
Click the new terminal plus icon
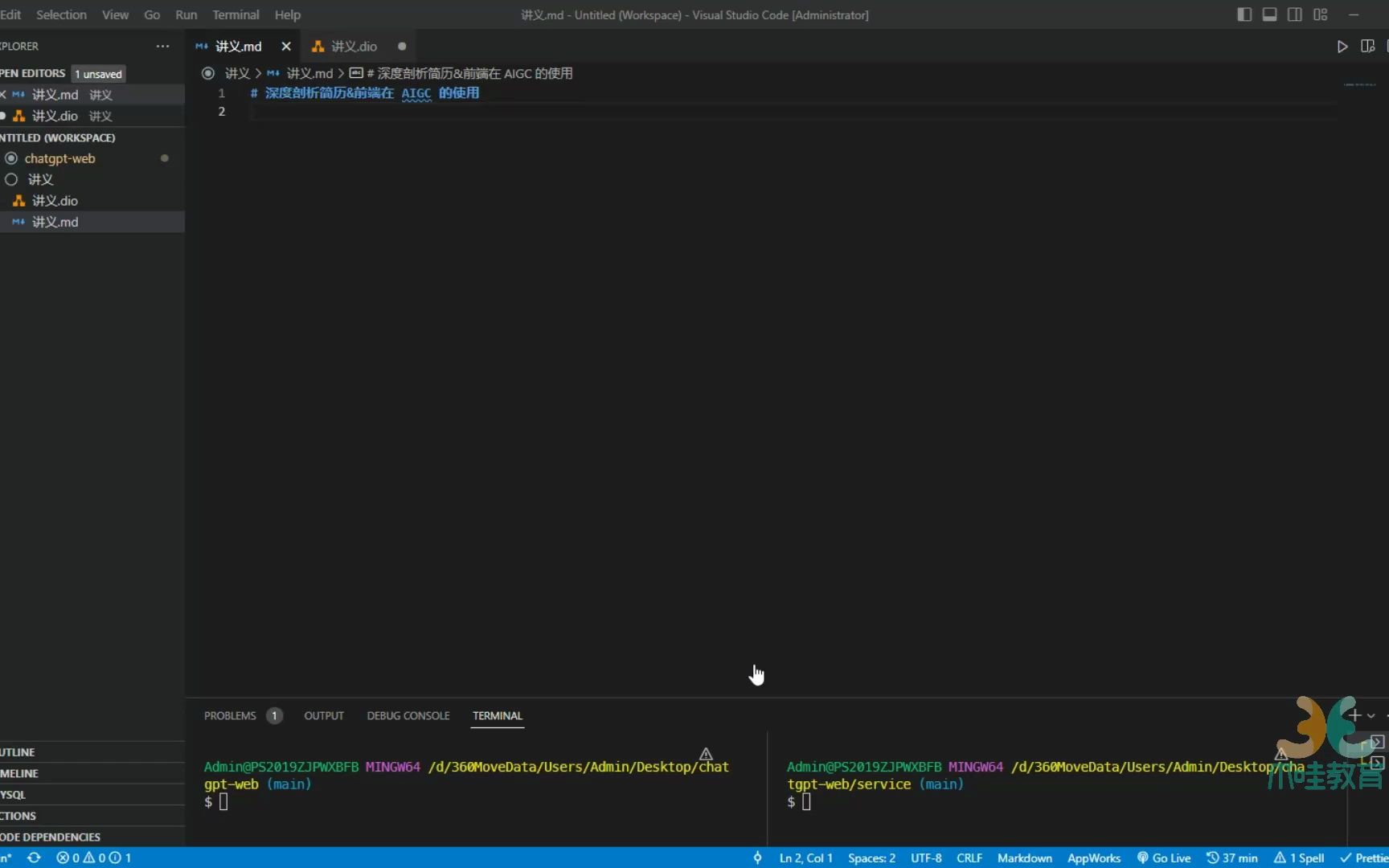click(x=1355, y=715)
